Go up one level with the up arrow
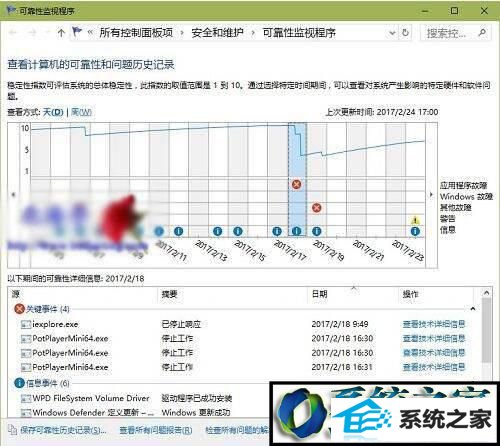 pyautogui.click(x=61, y=33)
